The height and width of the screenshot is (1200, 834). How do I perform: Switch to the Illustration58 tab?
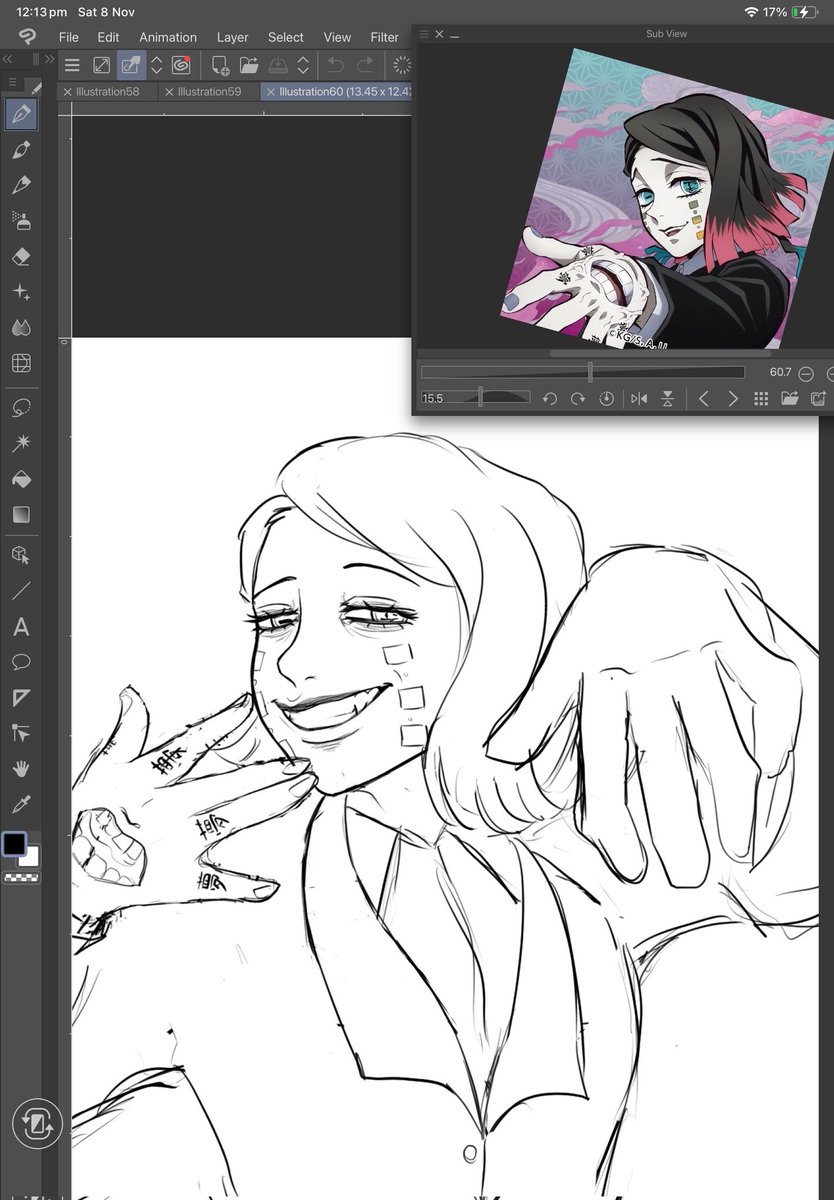click(x=107, y=91)
